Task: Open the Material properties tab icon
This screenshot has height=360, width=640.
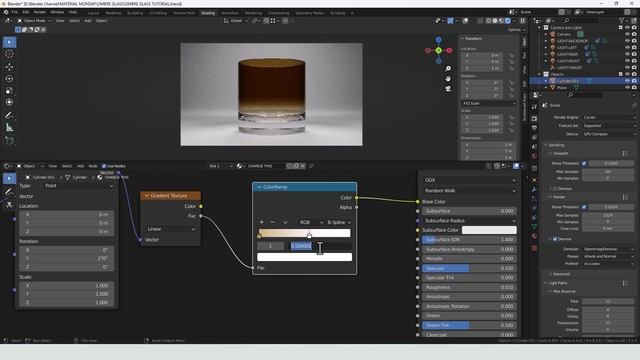Action: (534, 236)
